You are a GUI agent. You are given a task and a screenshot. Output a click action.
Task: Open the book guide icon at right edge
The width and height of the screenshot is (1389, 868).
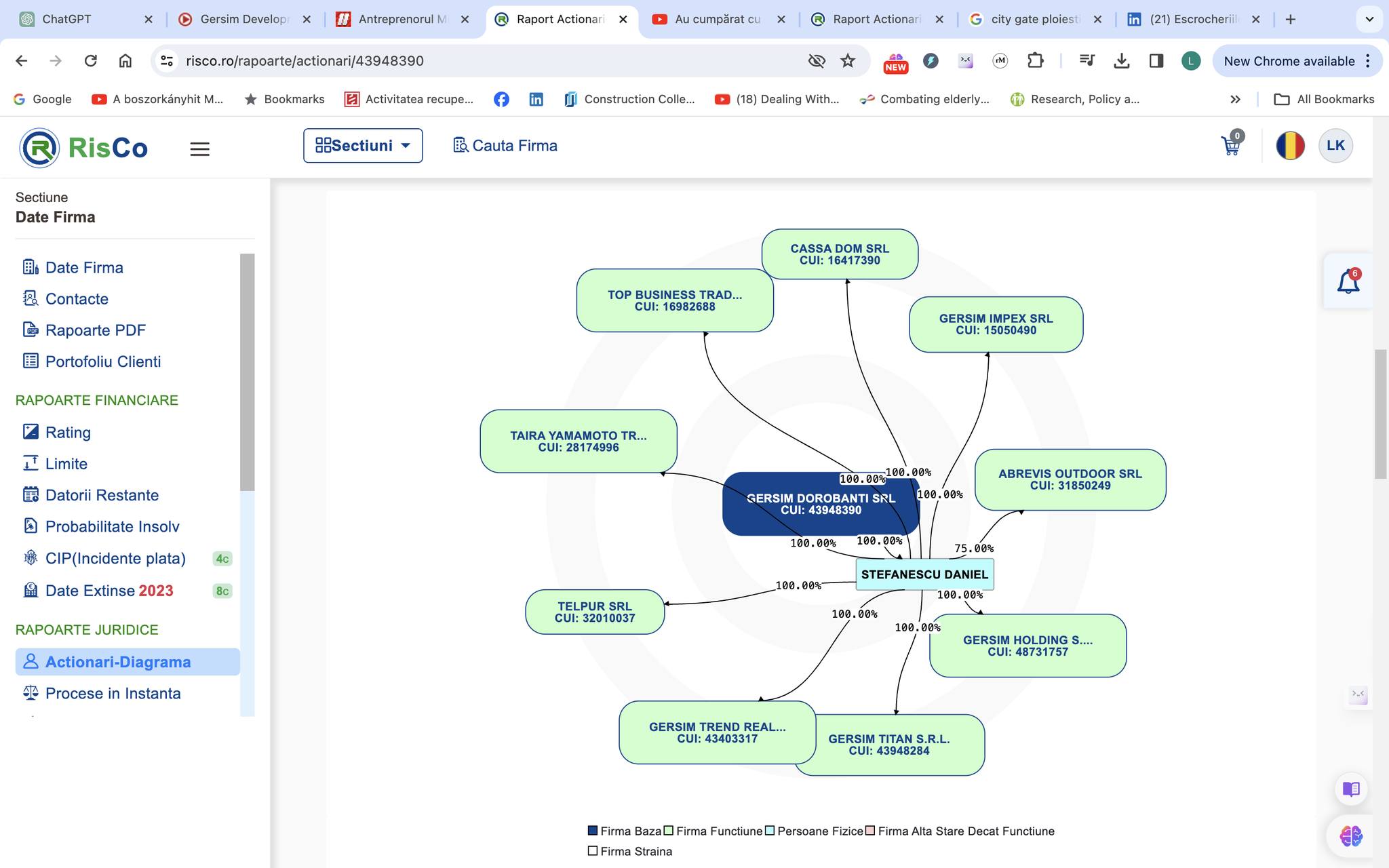pyautogui.click(x=1350, y=789)
